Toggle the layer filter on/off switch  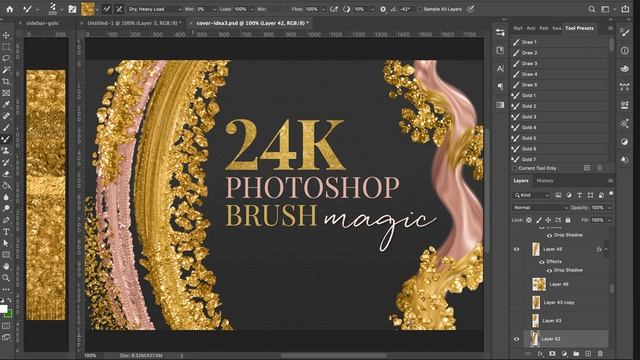(x=611, y=194)
